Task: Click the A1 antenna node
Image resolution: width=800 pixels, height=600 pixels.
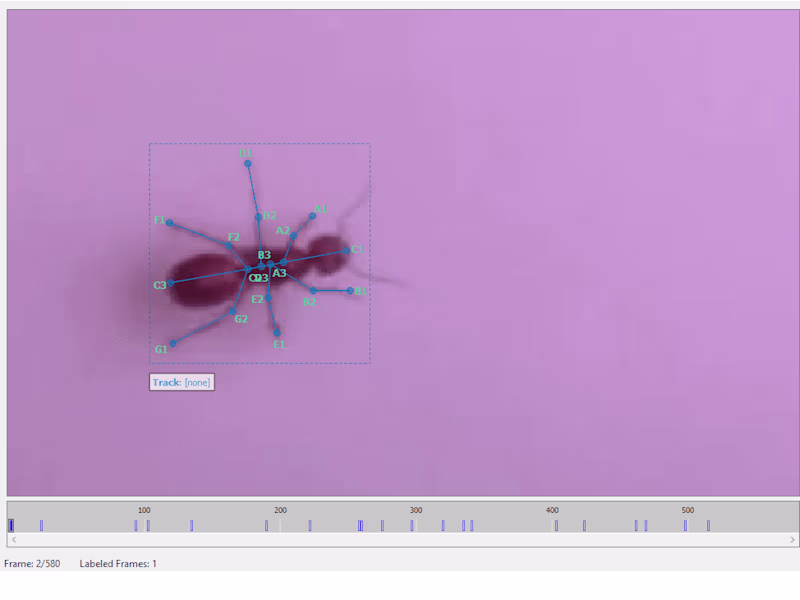Action: [x=312, y=216]
